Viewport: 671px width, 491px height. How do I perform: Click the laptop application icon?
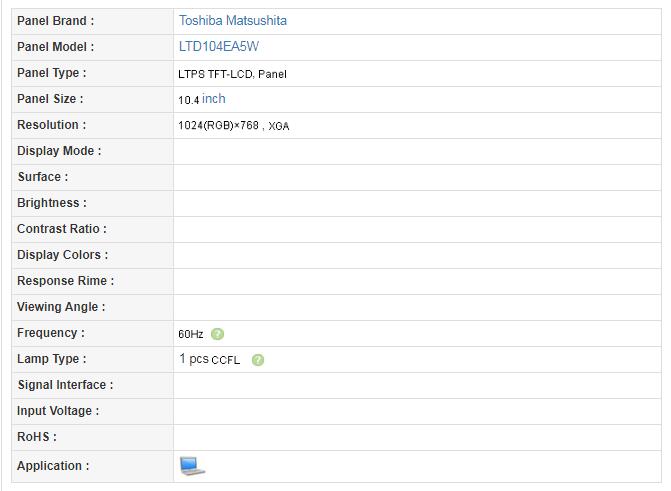coord(192,466)
